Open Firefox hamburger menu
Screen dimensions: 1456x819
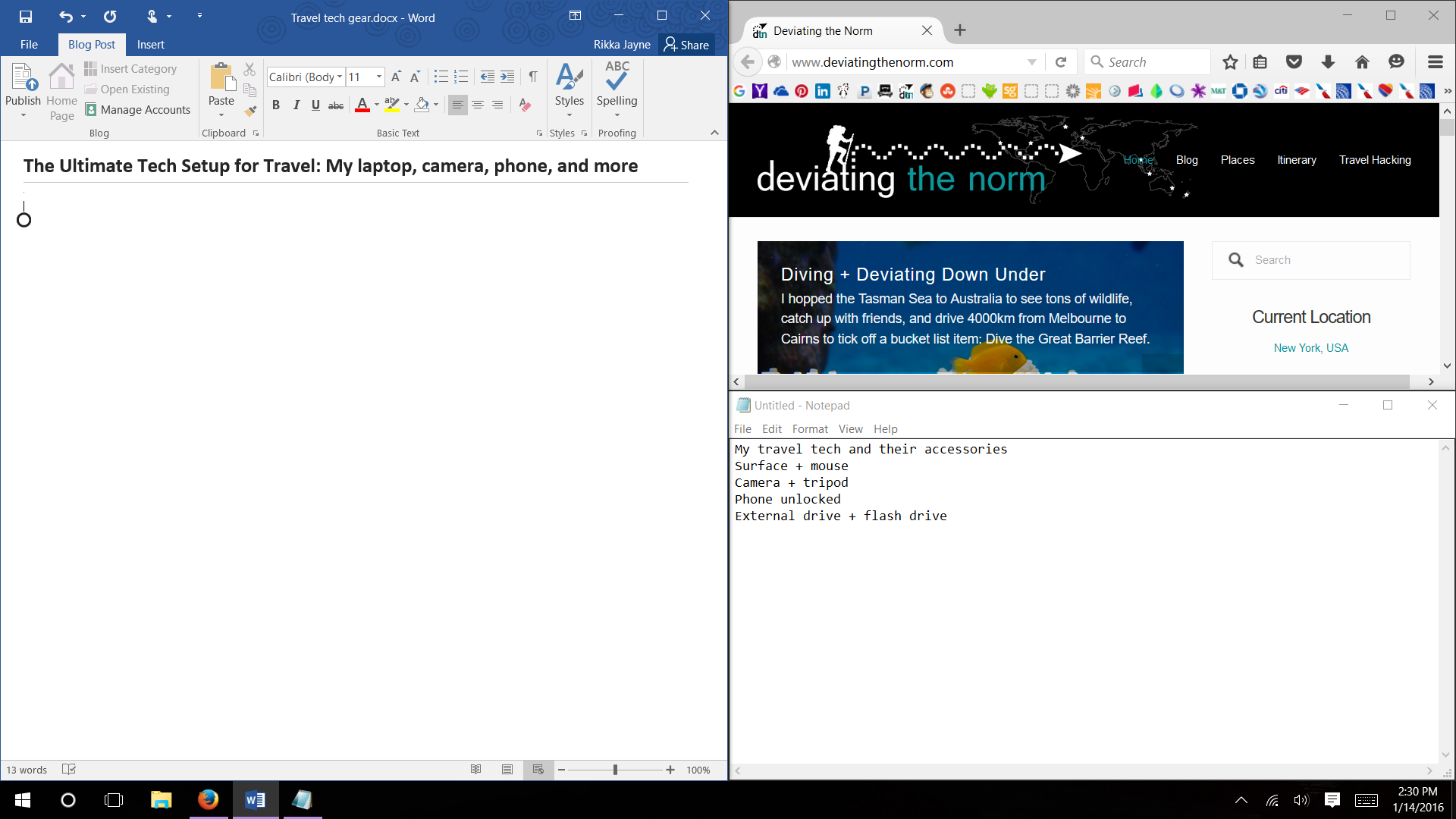(1435, 62)
